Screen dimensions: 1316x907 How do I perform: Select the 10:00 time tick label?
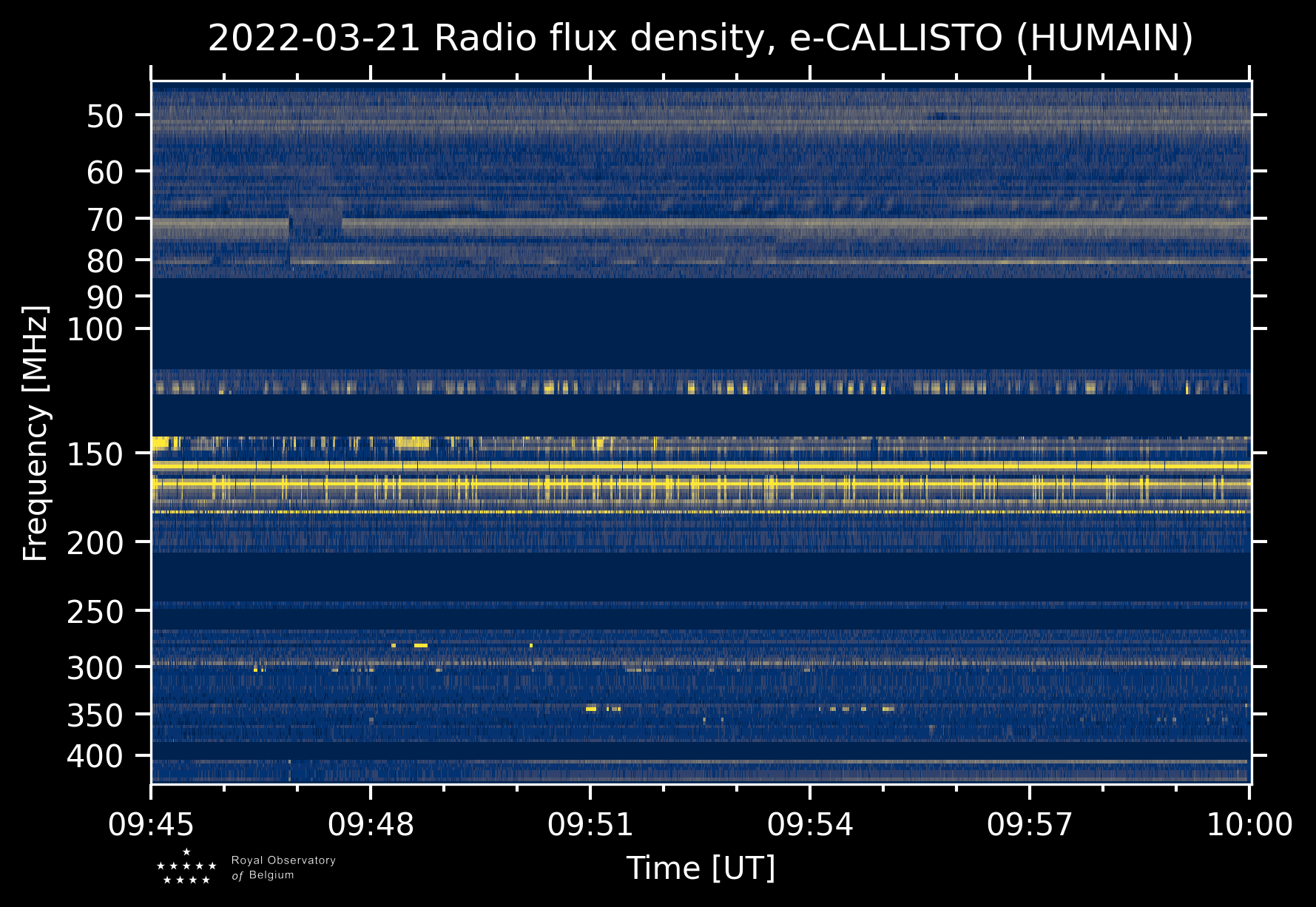click(x=1249, y=824)
